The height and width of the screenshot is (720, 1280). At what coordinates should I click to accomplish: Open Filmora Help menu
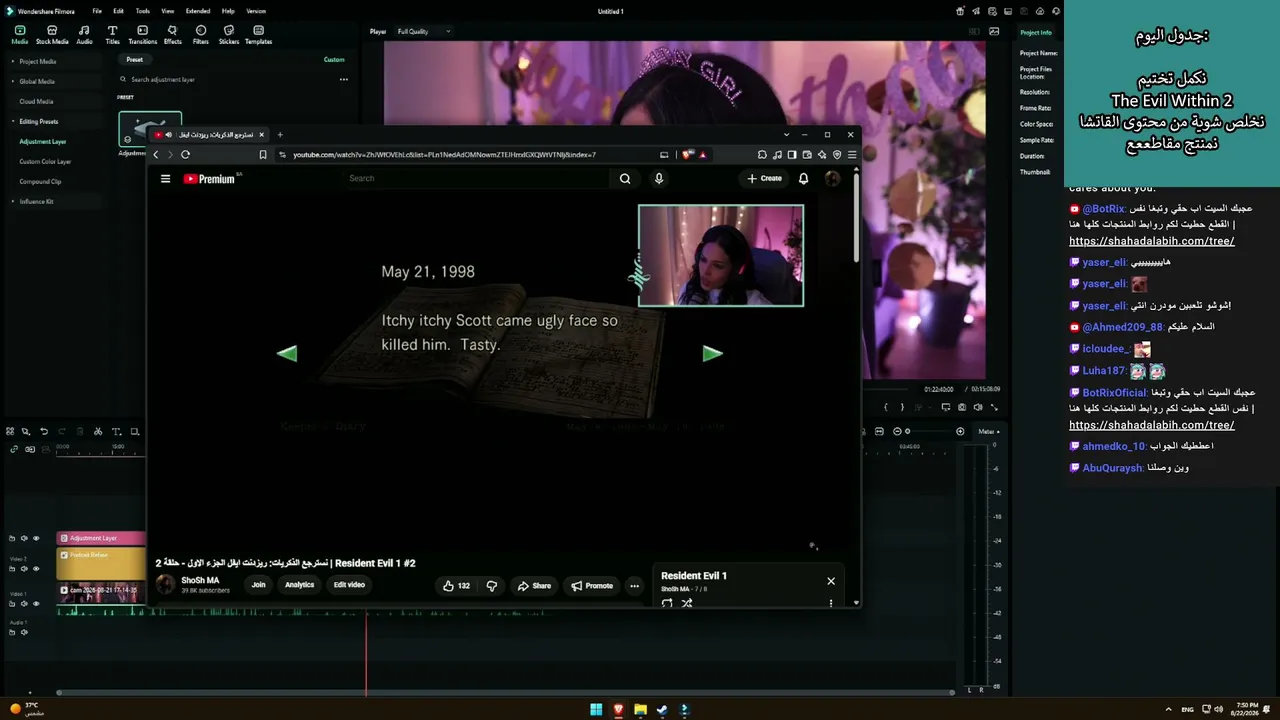click(x=228, y=11)
